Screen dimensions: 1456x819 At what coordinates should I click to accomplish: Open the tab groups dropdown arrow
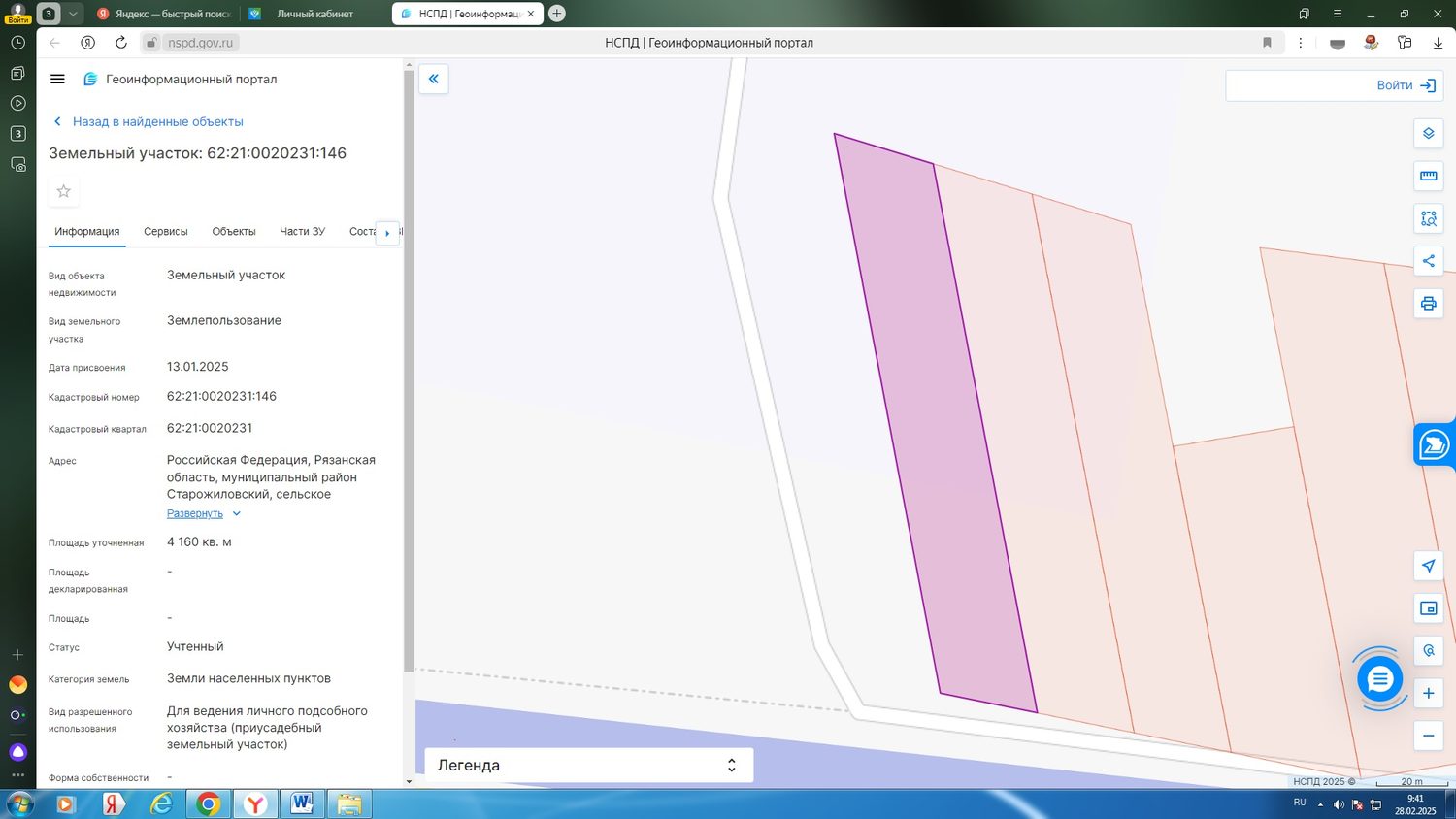click(x=73, y=14)
